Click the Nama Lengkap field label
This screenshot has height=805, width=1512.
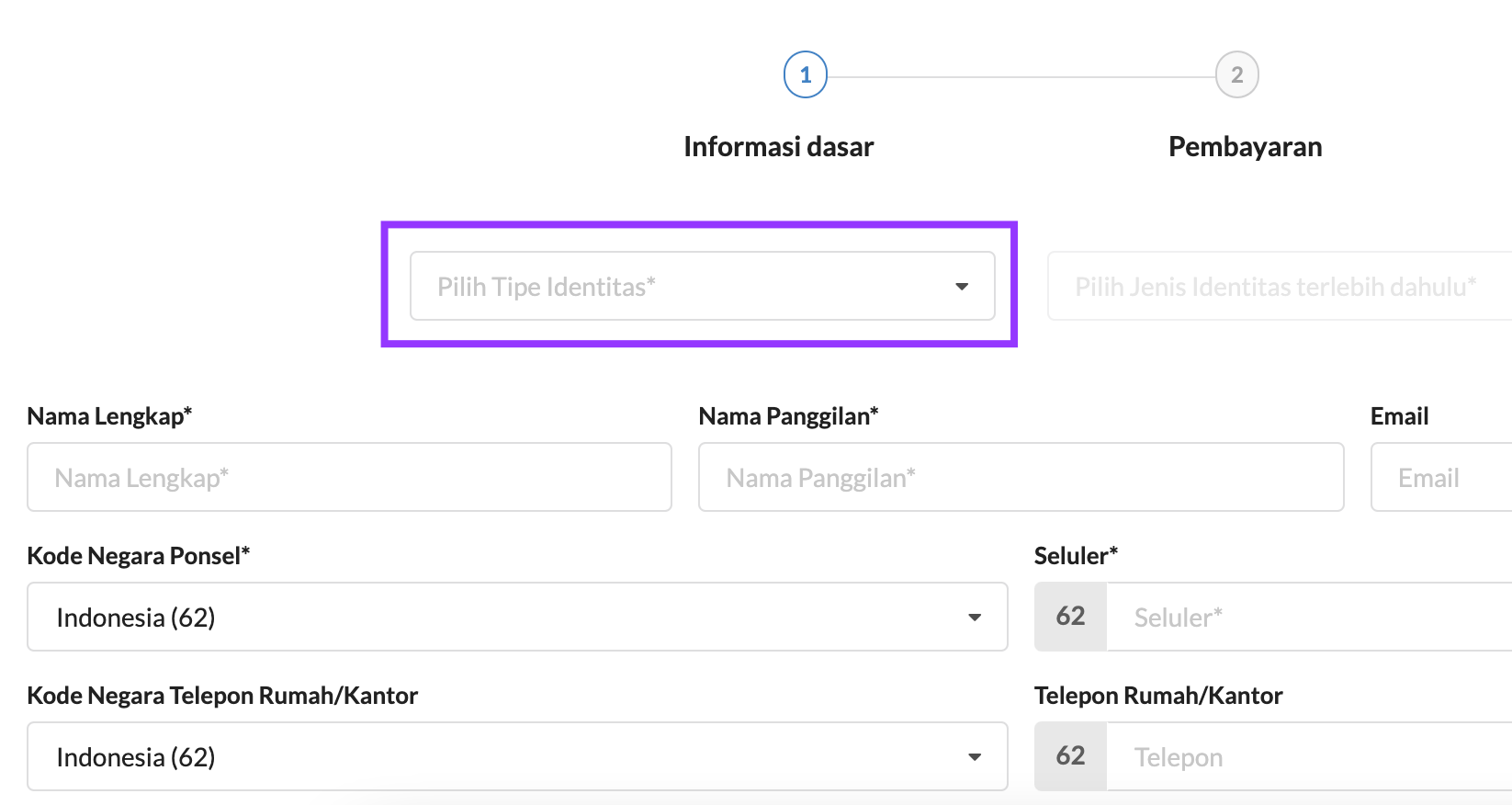[x=109, y=416]
